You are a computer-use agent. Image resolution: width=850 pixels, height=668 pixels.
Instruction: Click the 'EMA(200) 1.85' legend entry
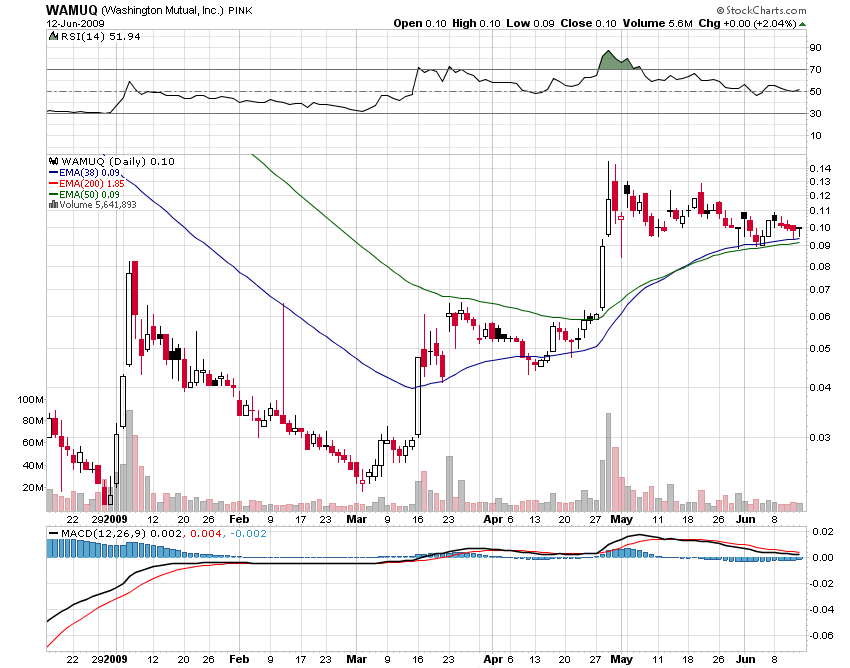(92, 183)
